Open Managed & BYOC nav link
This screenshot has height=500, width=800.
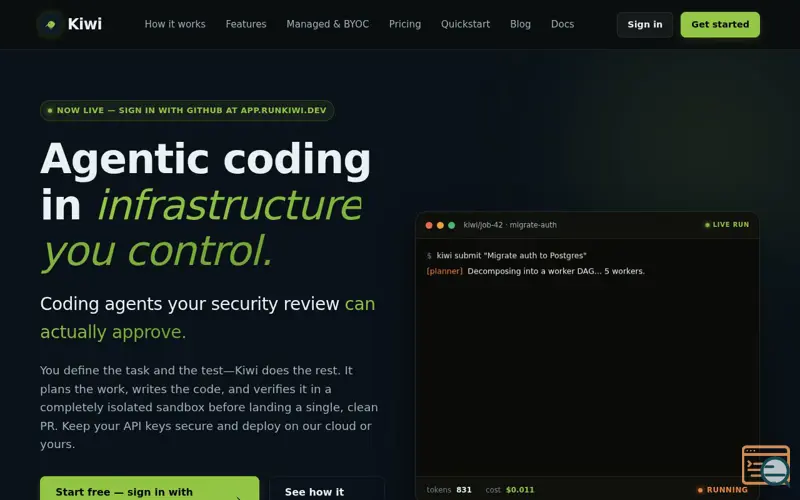click(x=328, y=24)
